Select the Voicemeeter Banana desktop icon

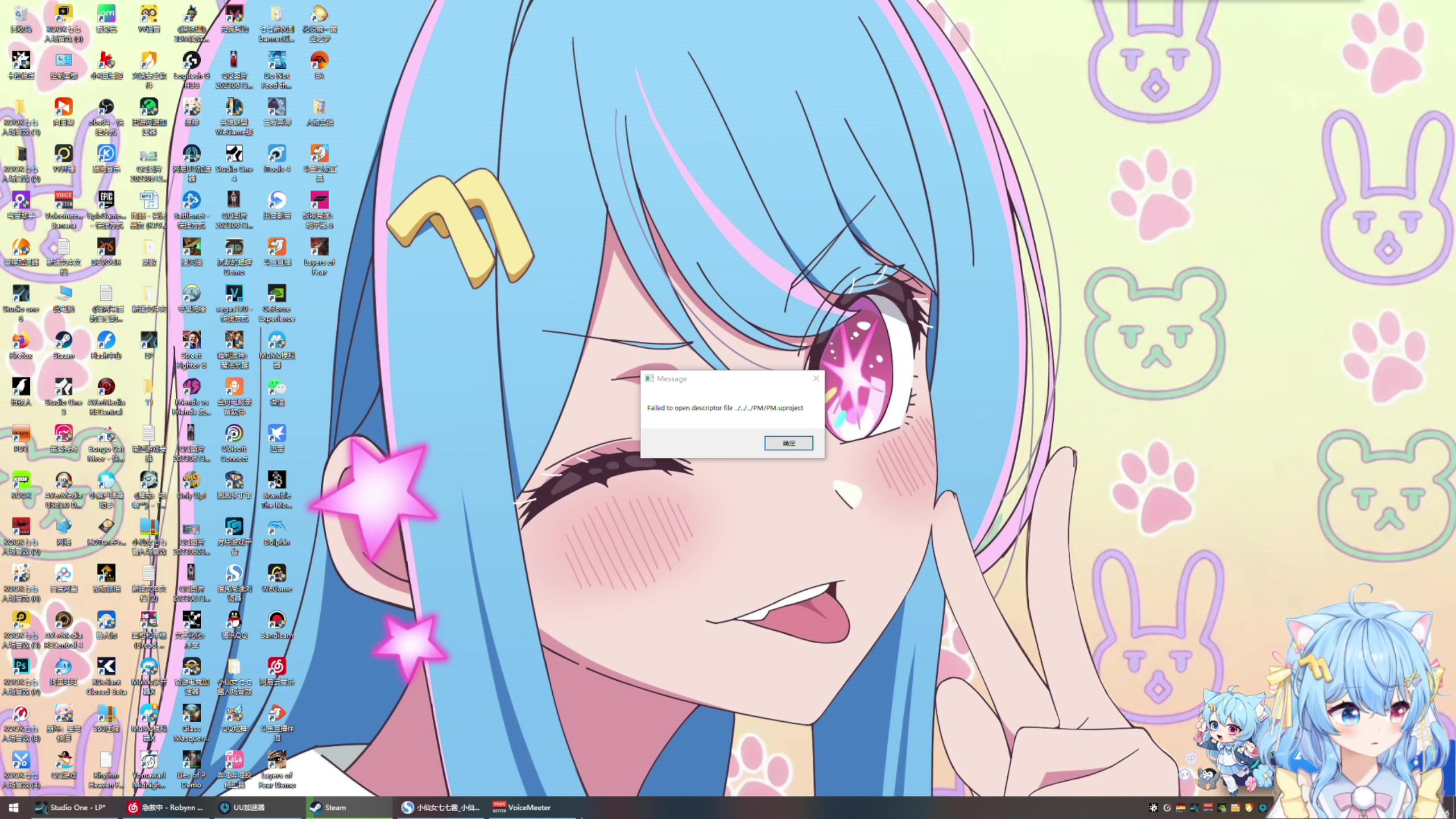point(64,210)
